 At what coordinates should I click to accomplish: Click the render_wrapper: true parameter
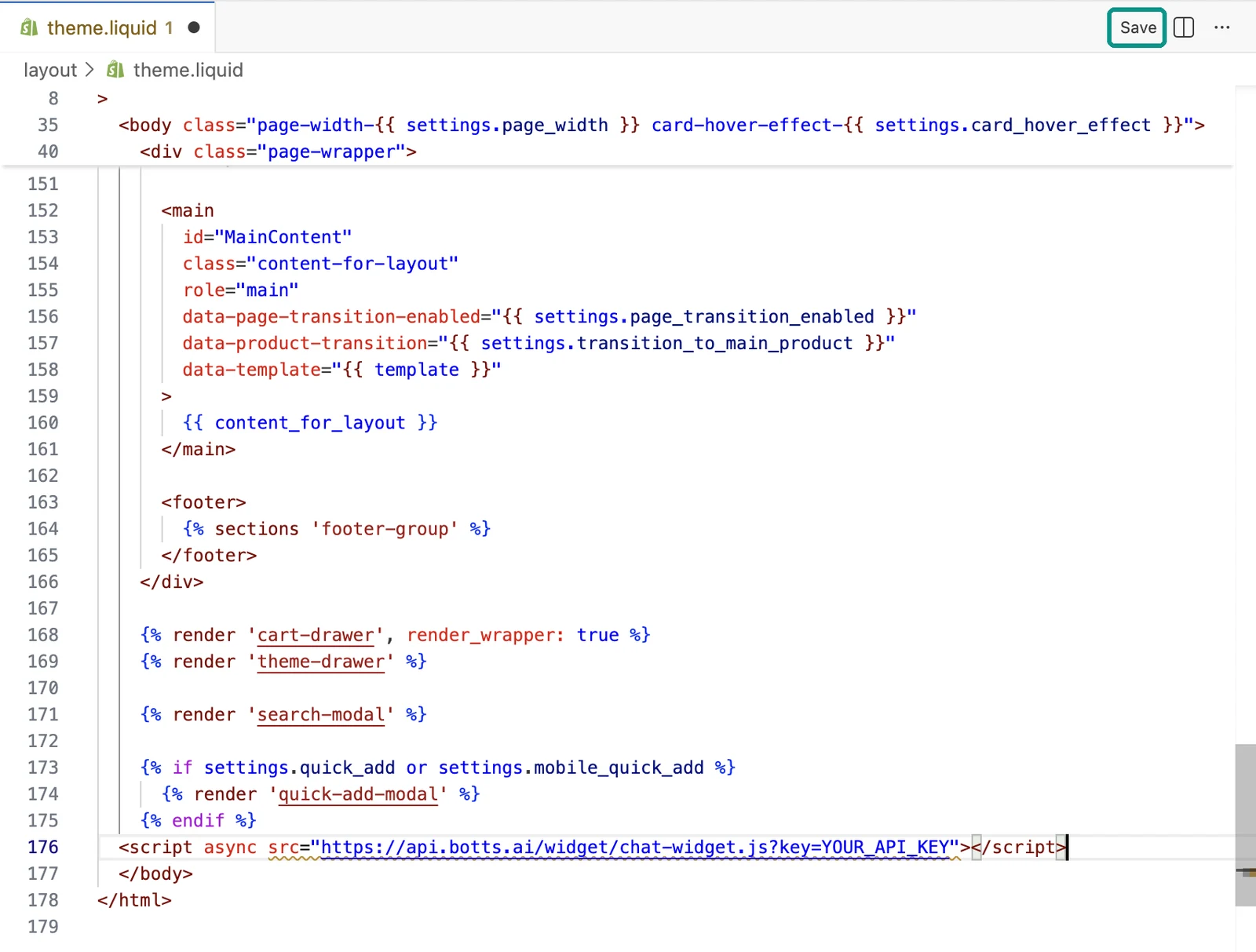point(513,635)
